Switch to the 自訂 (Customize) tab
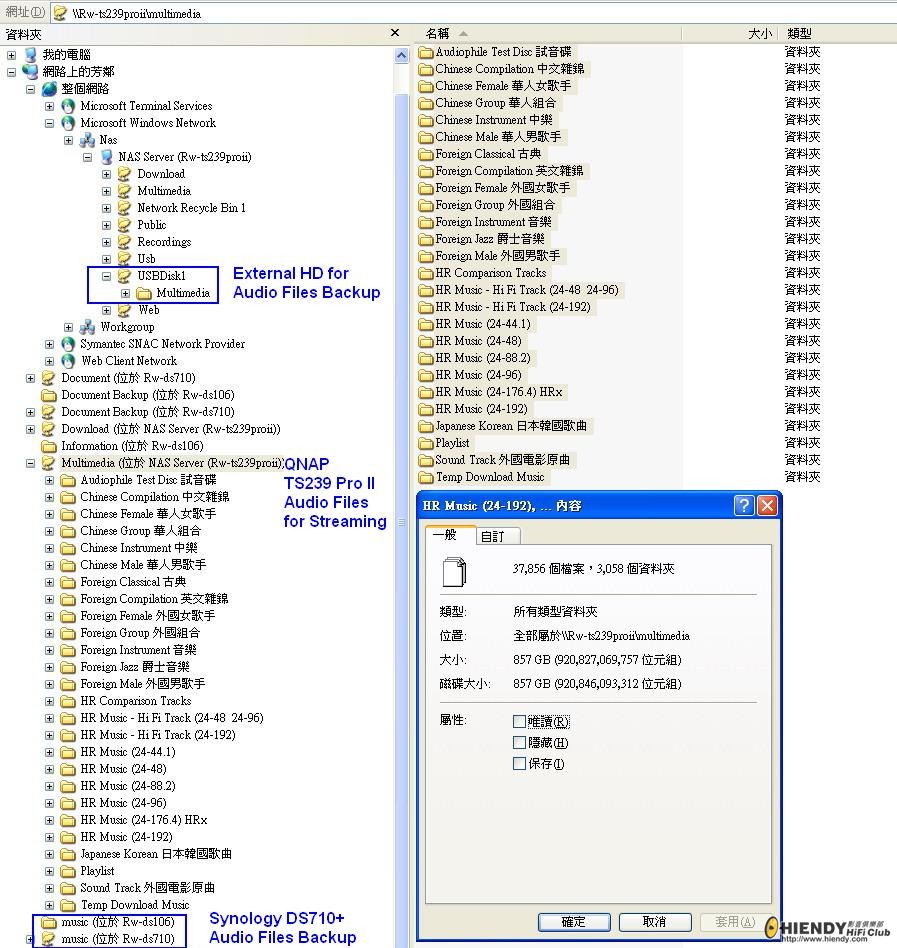 coord(499,536)
